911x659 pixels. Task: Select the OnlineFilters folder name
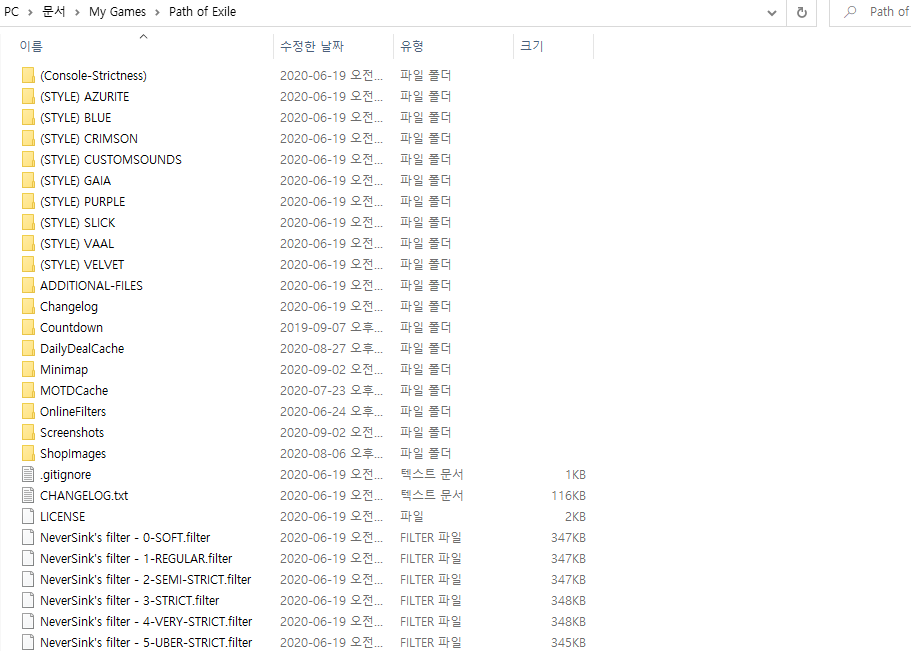[x=73, y=411]
